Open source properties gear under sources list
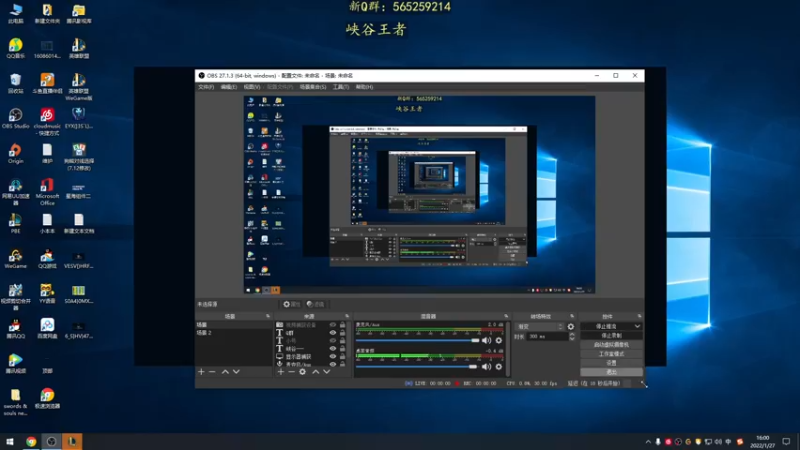The image size is (800, 450). click(303, 372)
